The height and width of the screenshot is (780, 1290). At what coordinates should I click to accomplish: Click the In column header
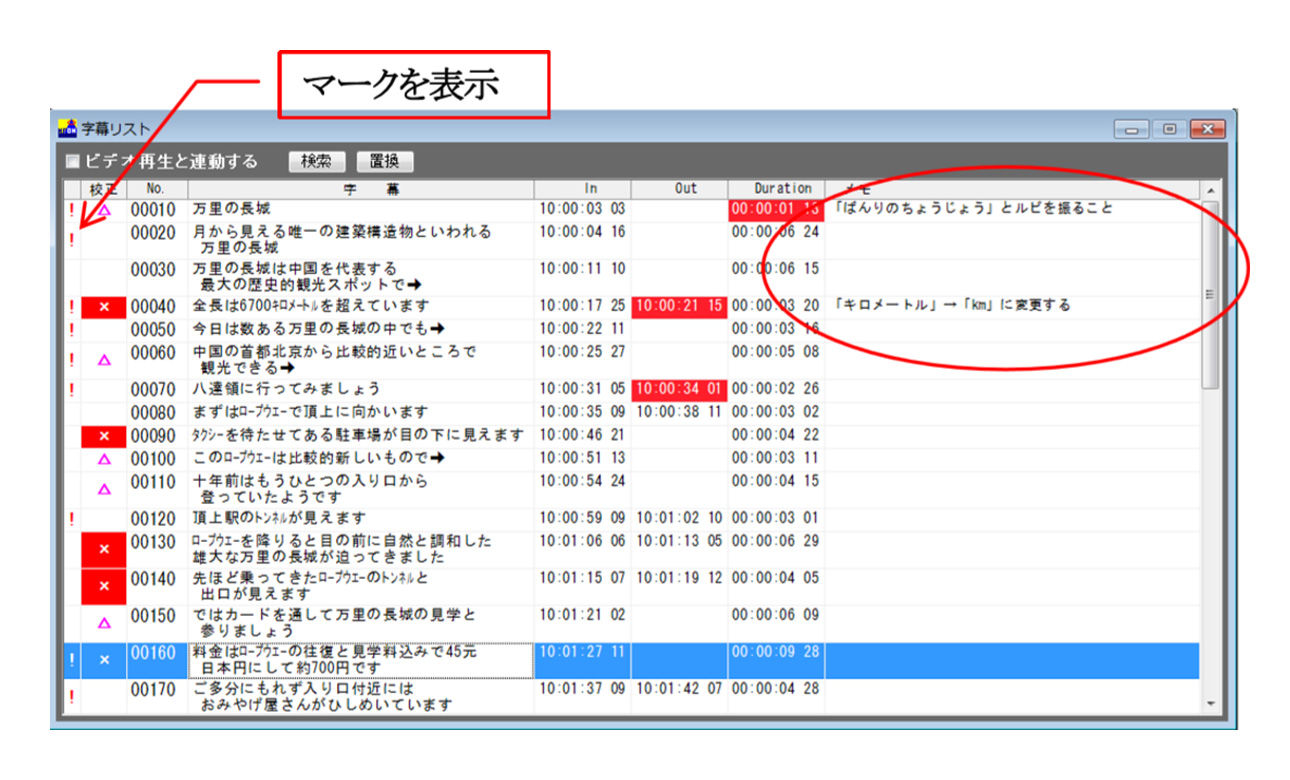(582, 188)
